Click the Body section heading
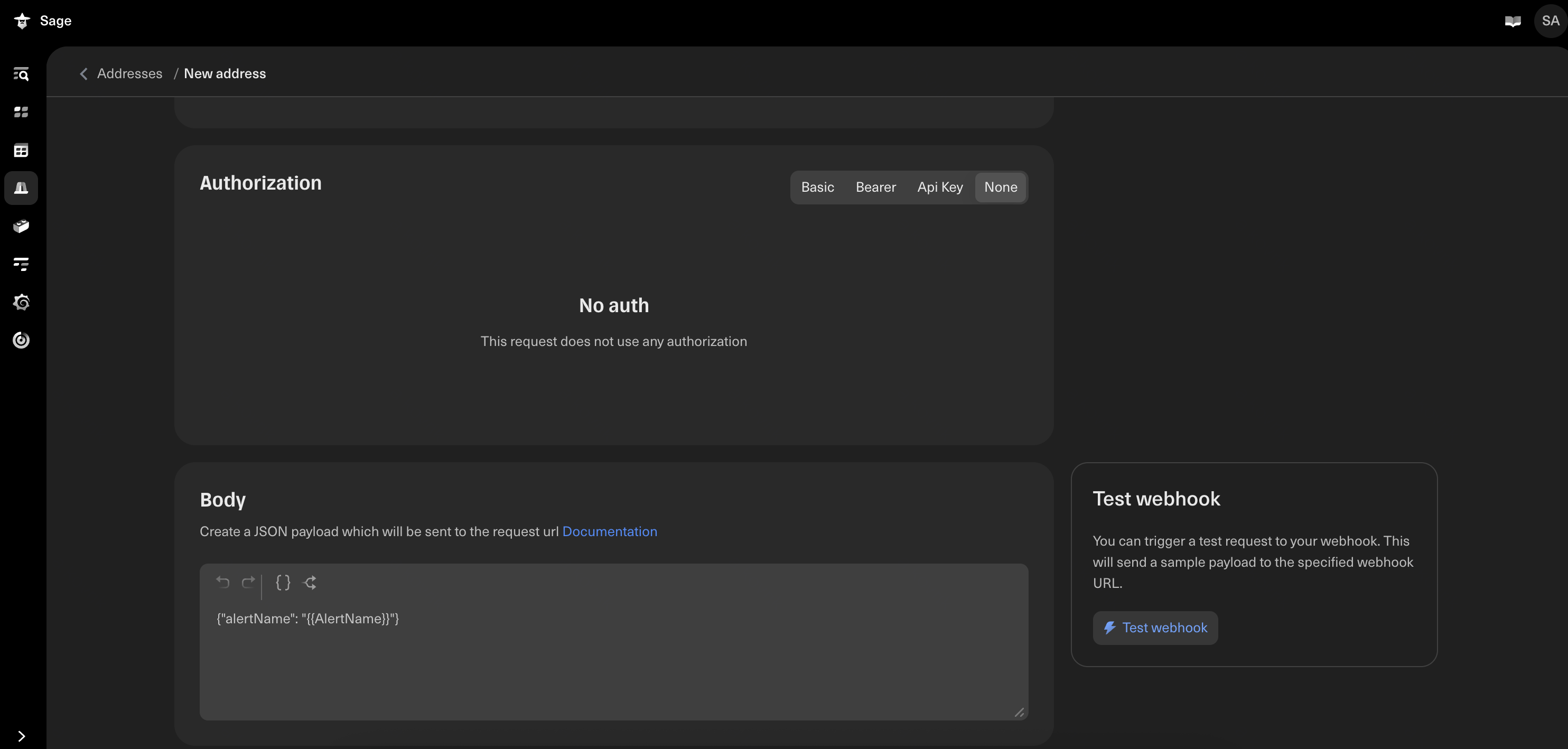Screen dimensions: 1568x749 [x=223, y=500]
